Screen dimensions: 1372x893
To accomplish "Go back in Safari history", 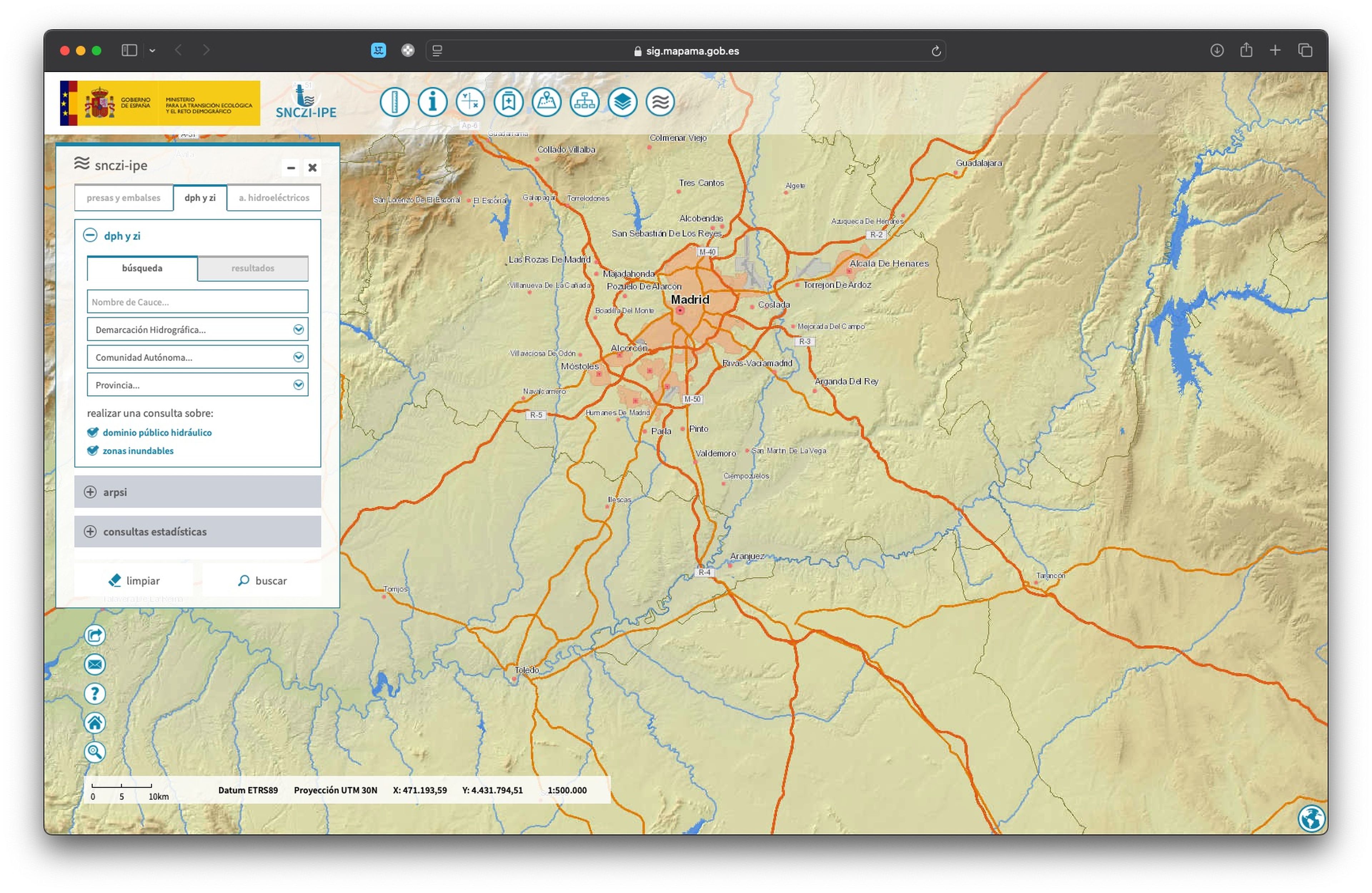I will tap(178, 51).
